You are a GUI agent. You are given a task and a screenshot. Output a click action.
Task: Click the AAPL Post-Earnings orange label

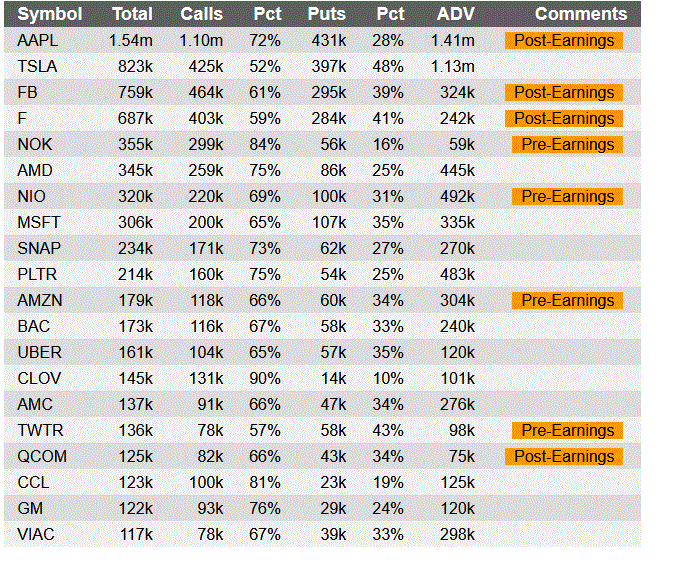point(564,40)
